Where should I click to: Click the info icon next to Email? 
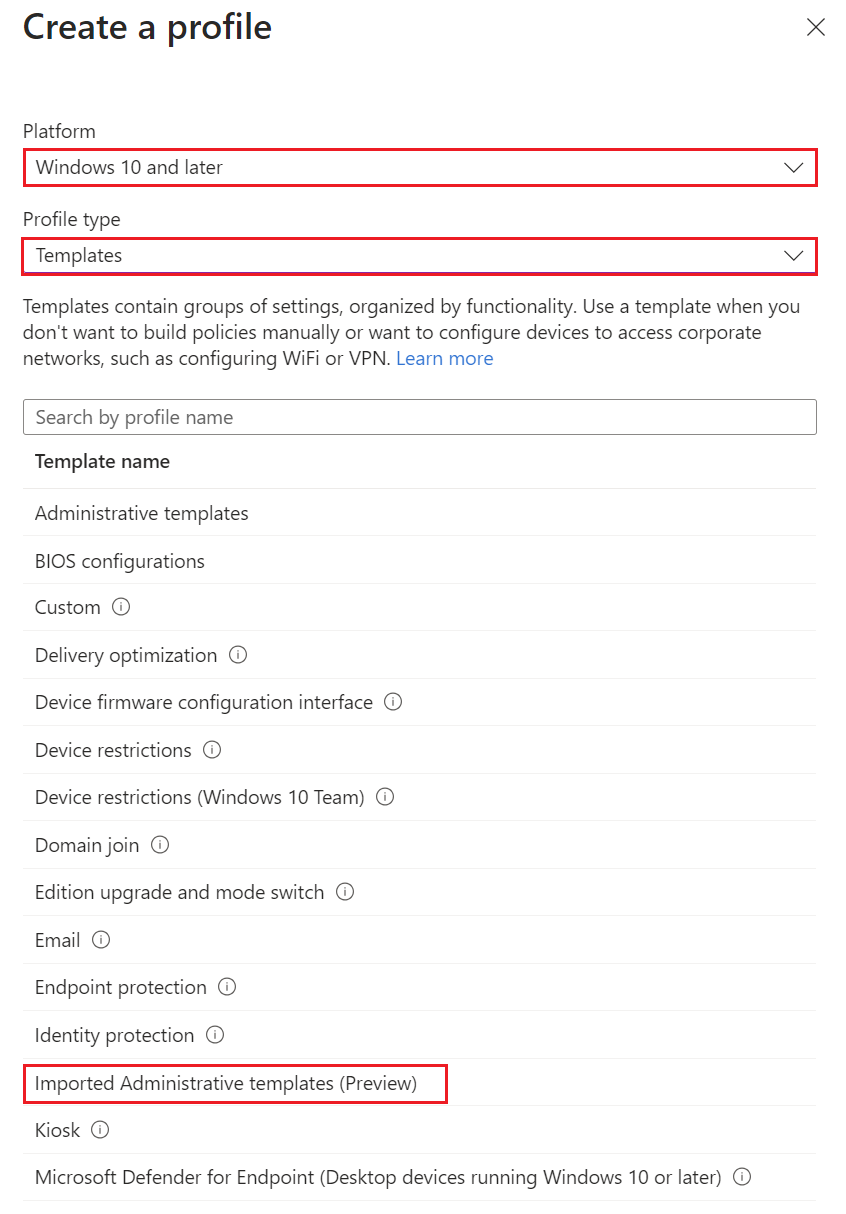coord(100,940)
